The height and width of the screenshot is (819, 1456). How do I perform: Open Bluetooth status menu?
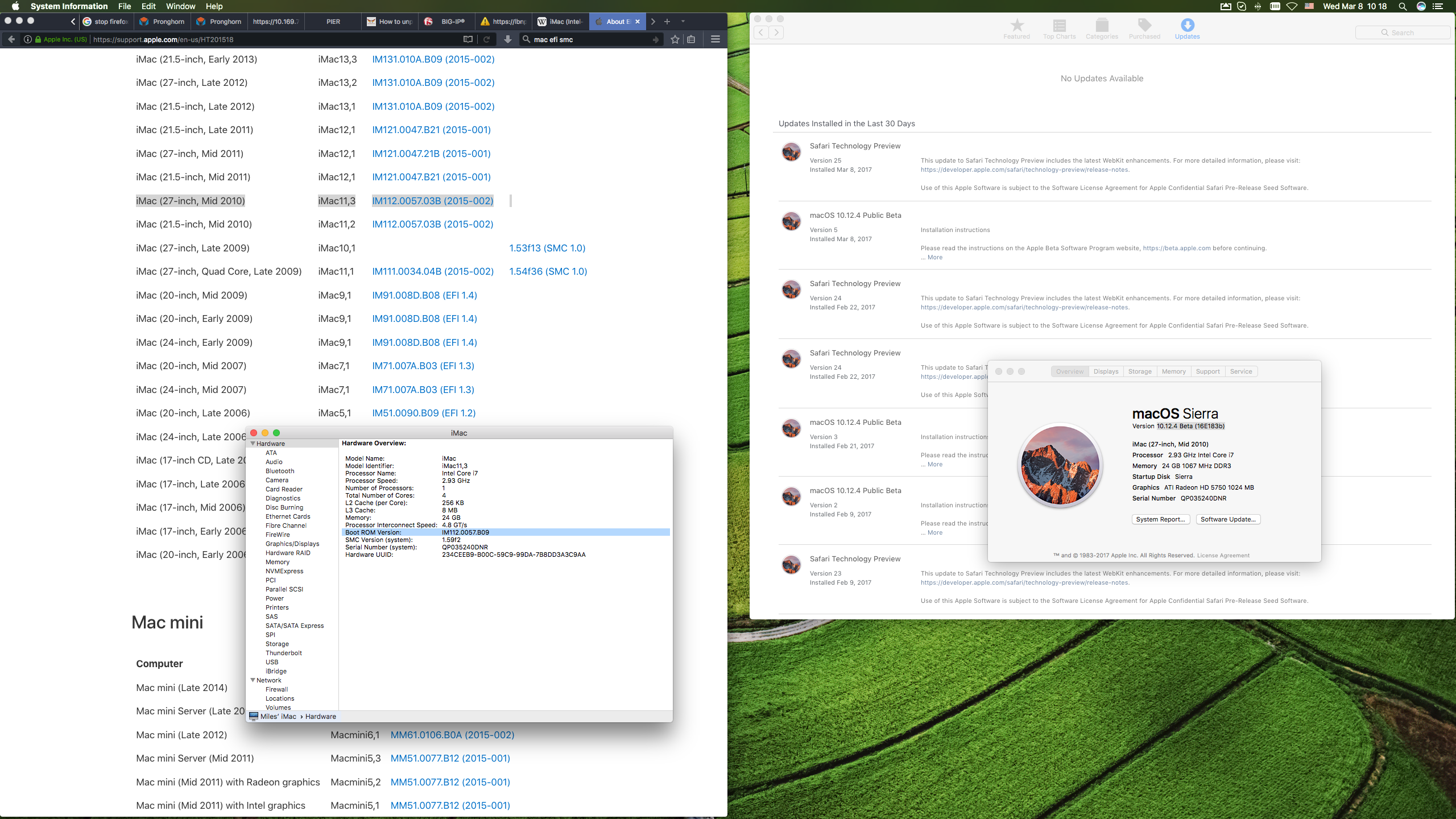(1258, 6)
